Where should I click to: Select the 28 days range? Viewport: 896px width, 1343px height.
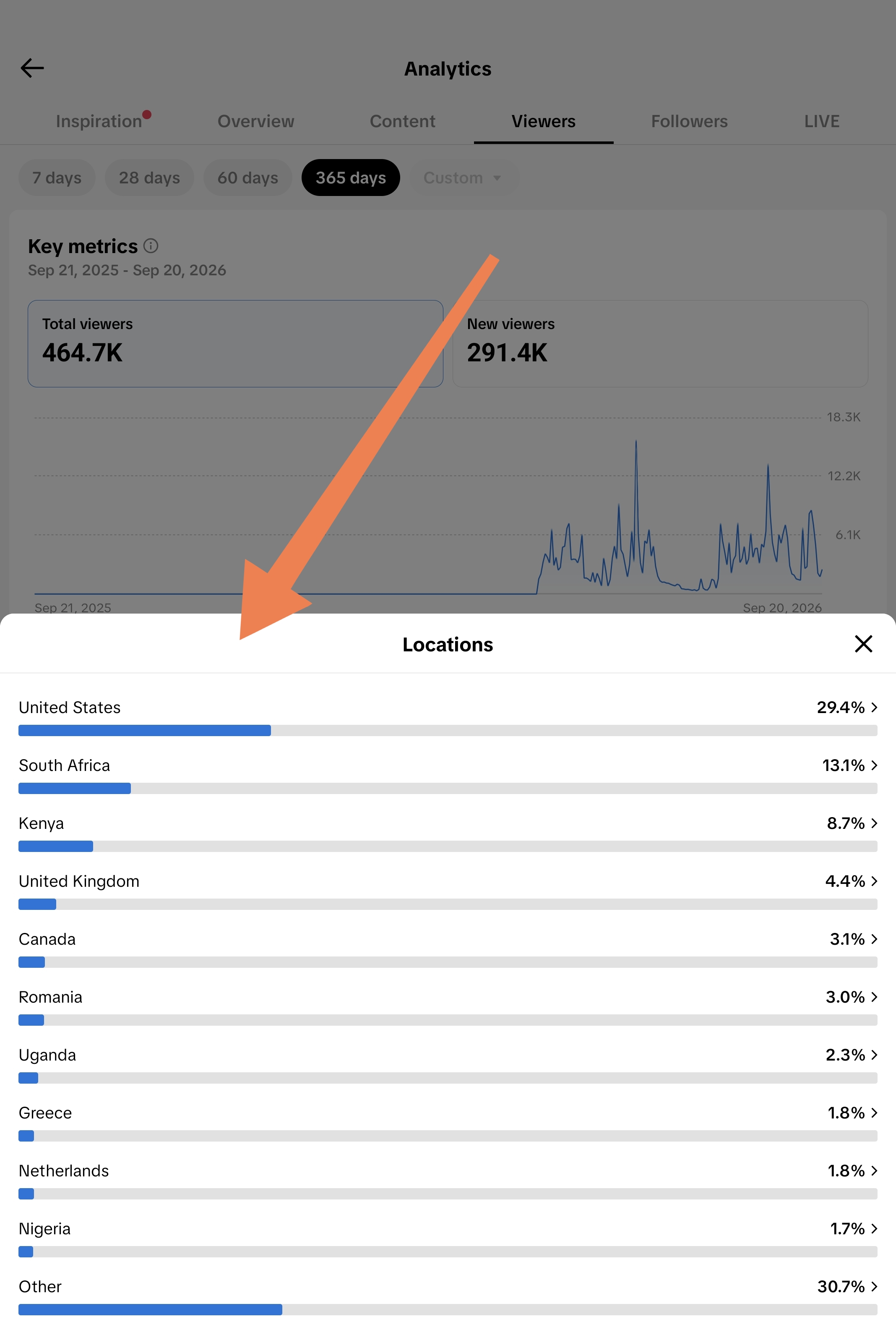coord(149,178)
